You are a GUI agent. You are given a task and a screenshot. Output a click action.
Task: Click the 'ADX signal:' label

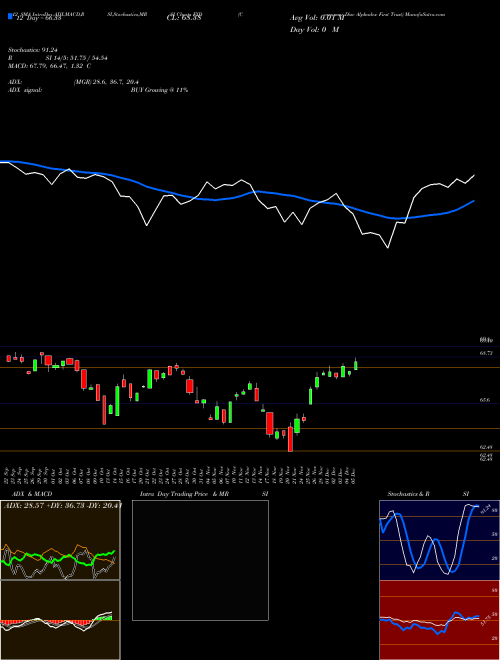pos(25,90)
